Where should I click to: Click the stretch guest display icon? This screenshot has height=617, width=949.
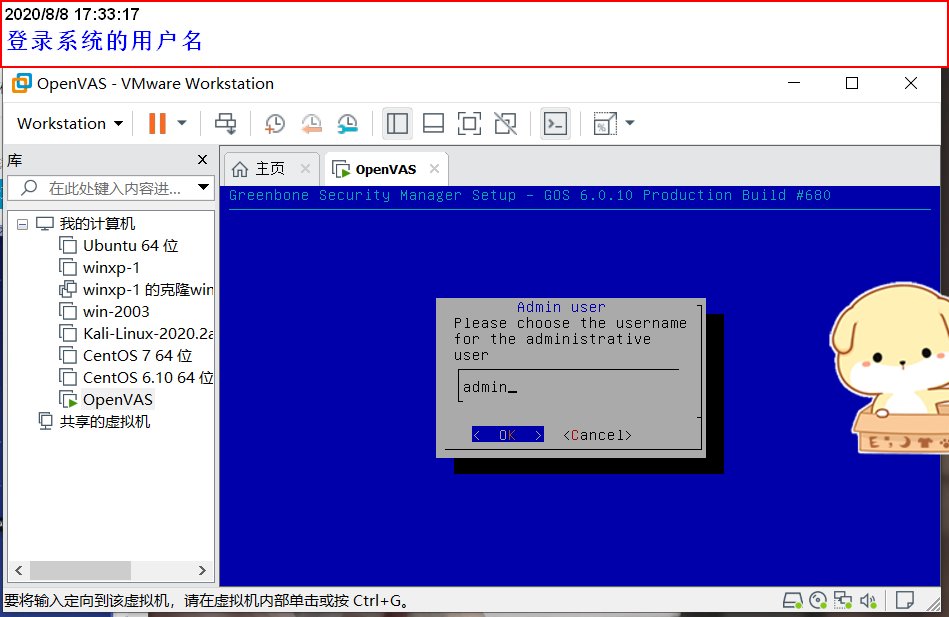pyautogui.click(x=605, y=124)
